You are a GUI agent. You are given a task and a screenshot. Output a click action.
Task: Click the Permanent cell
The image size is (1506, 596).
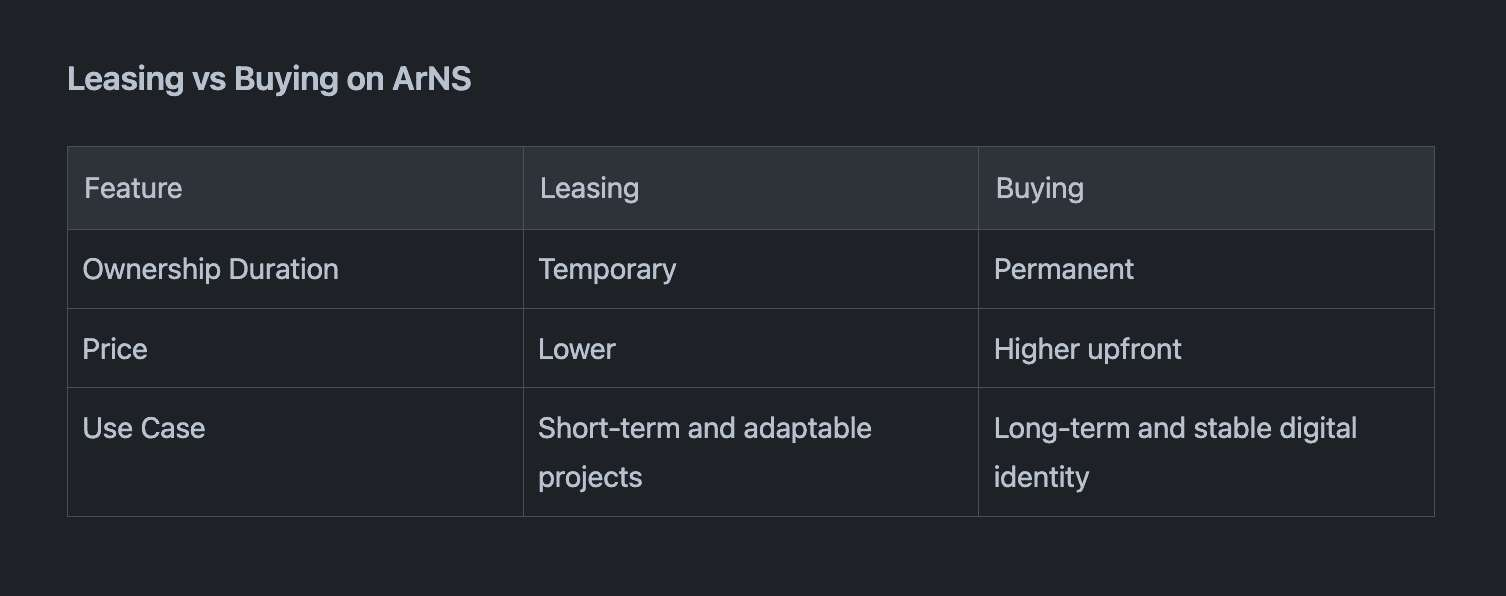pos(1063,269)
